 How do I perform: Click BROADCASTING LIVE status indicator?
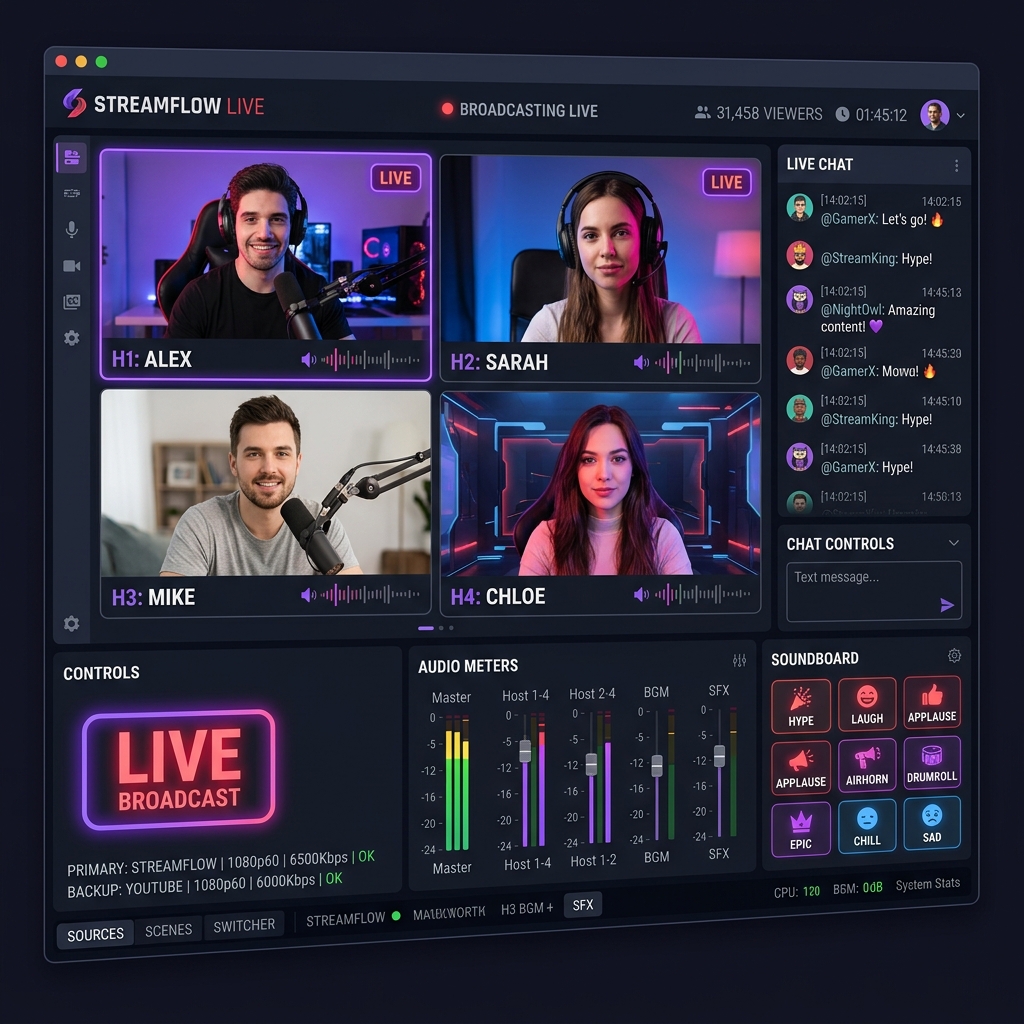pos(520,110)
